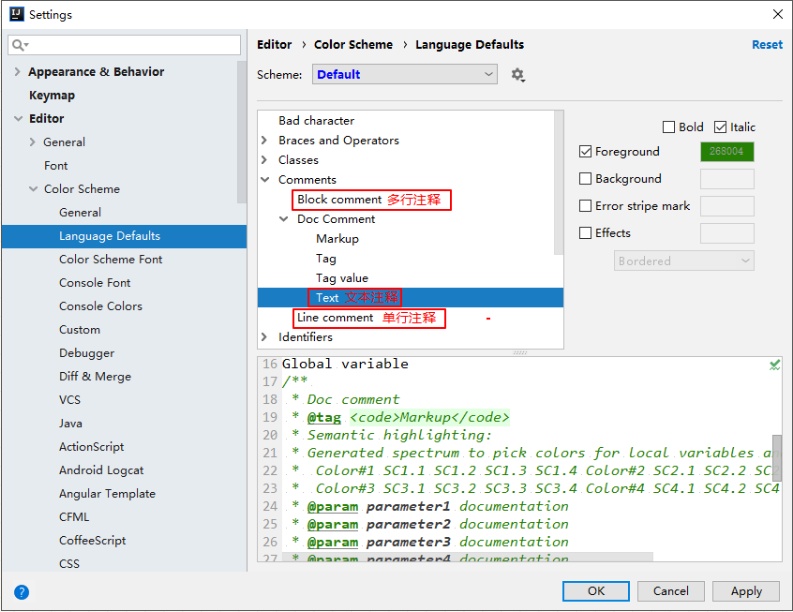Select the Block comment item

(x=339, y=200)
